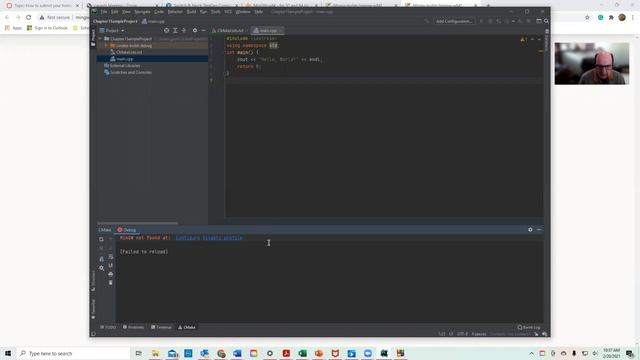Open Excel from the taskbar

tap(302, 353)
